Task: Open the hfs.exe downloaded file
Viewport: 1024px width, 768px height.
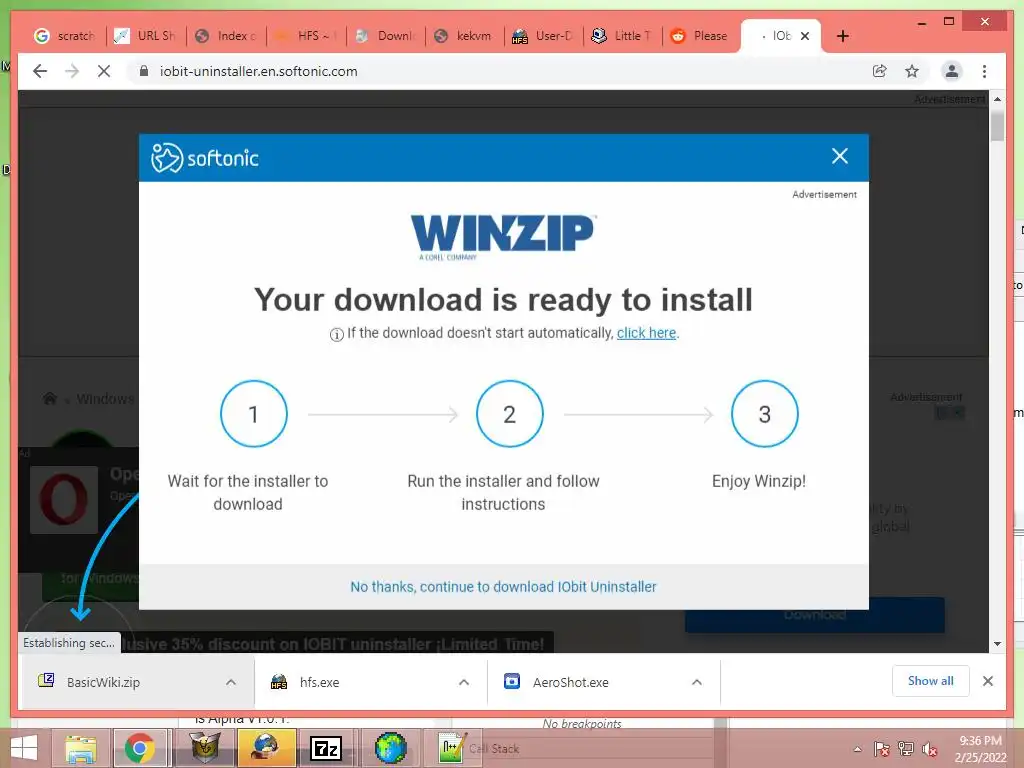Action: (319, 682)
